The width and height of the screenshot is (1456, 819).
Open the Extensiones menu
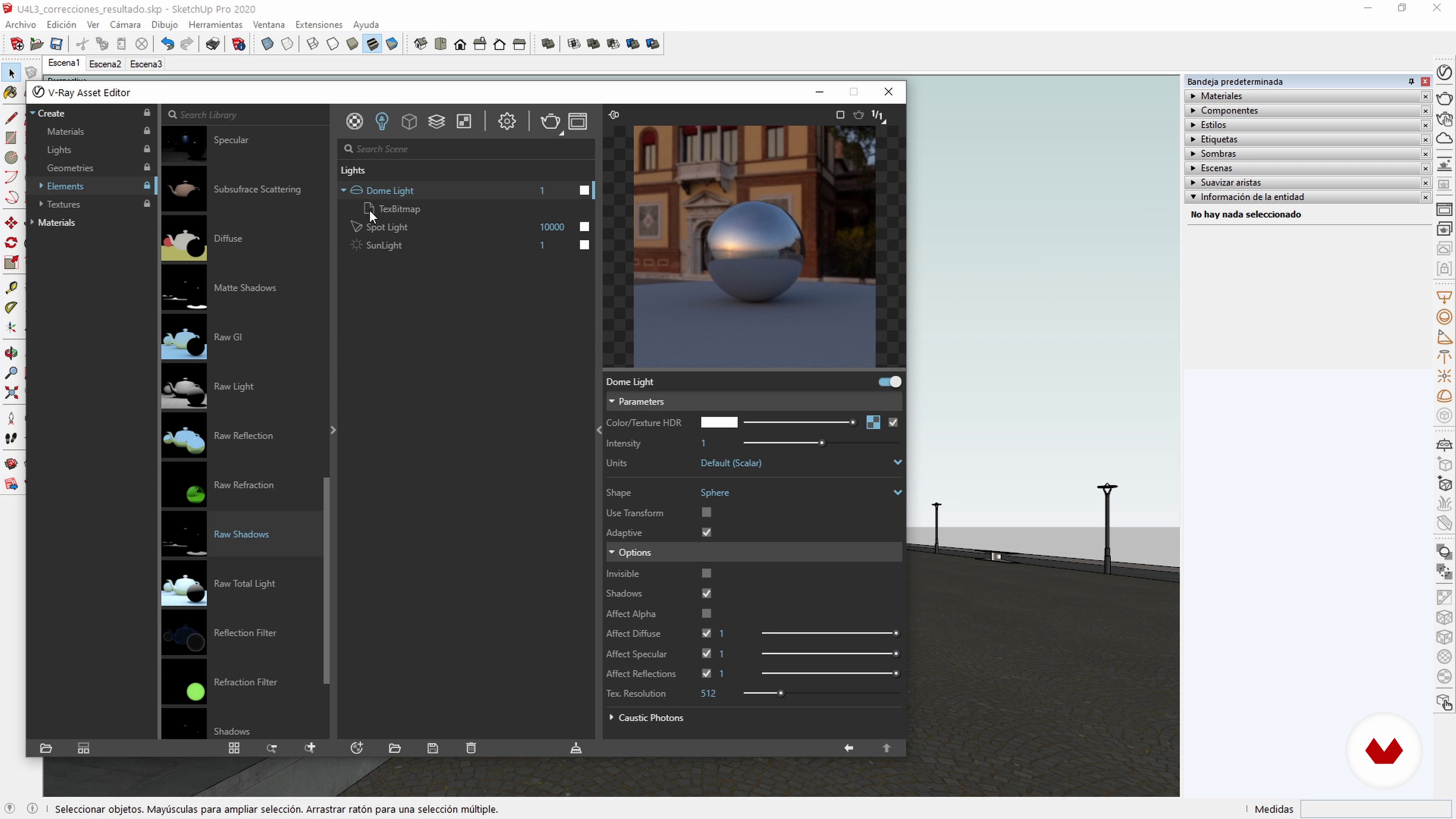pos(319,25)
